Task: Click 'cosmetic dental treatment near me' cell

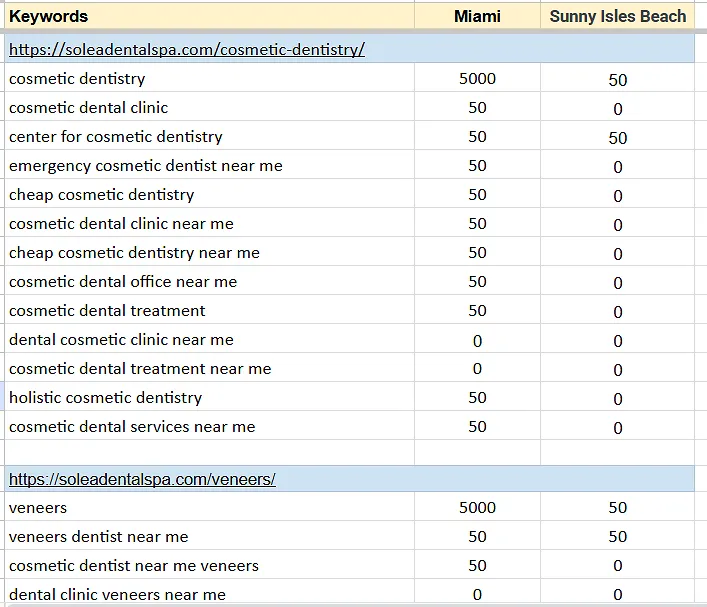Action: click(209, 368)
